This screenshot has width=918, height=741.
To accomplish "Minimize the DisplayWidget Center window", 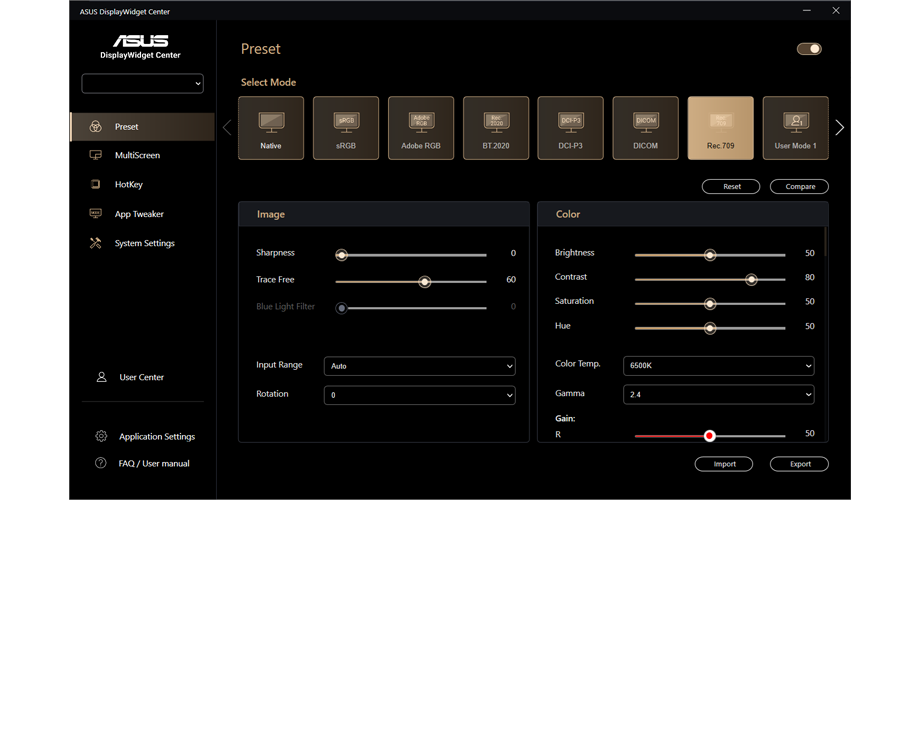I will (807, 11).
